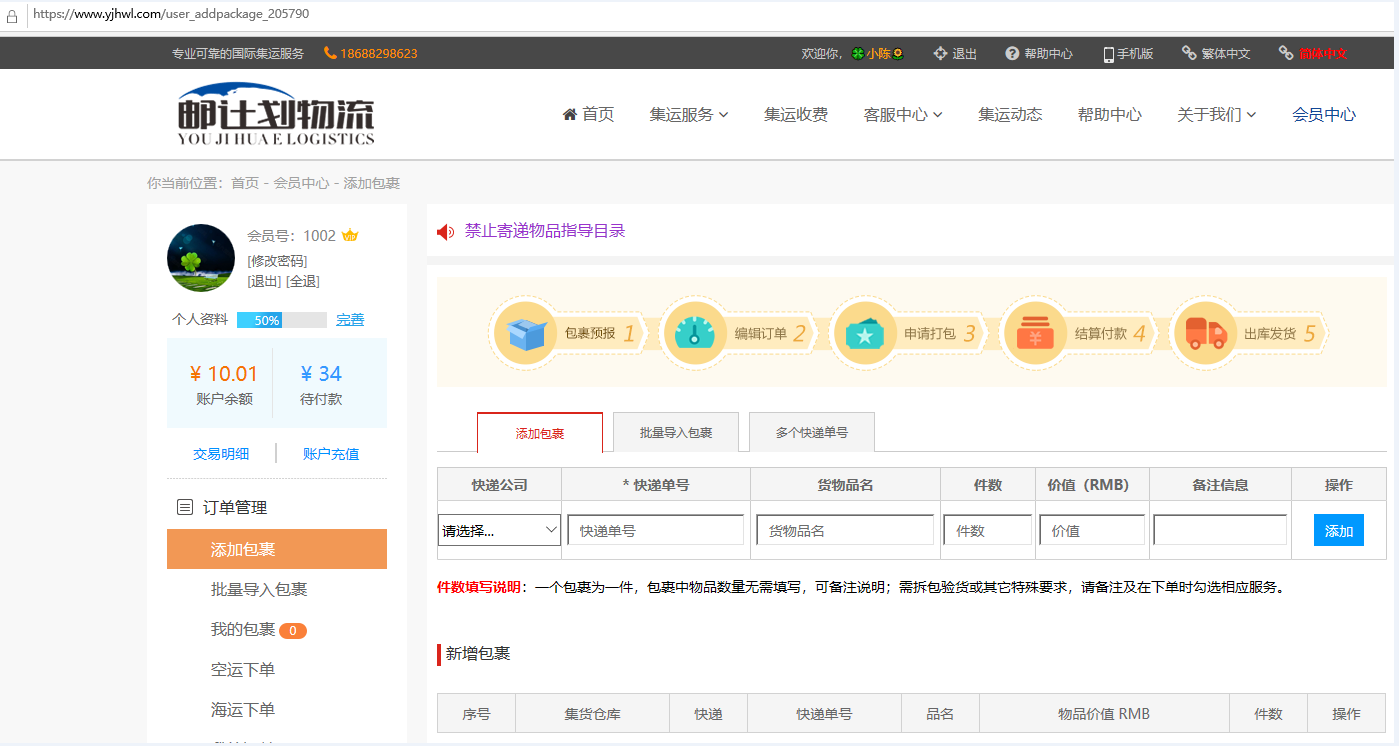Click the ¥ 34 pending payment amount
1399x746 pixels.
[x=321, y=374]
